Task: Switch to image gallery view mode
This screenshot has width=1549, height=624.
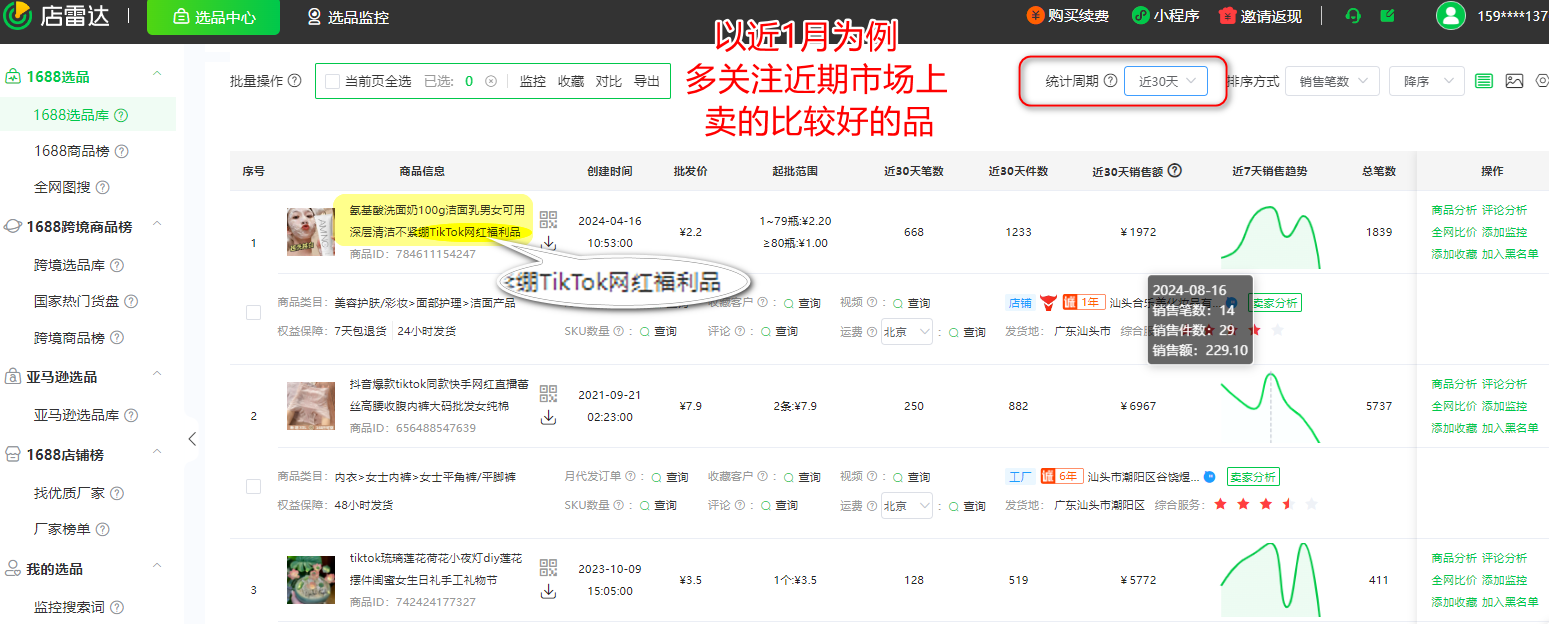Action: (1512, 80)
